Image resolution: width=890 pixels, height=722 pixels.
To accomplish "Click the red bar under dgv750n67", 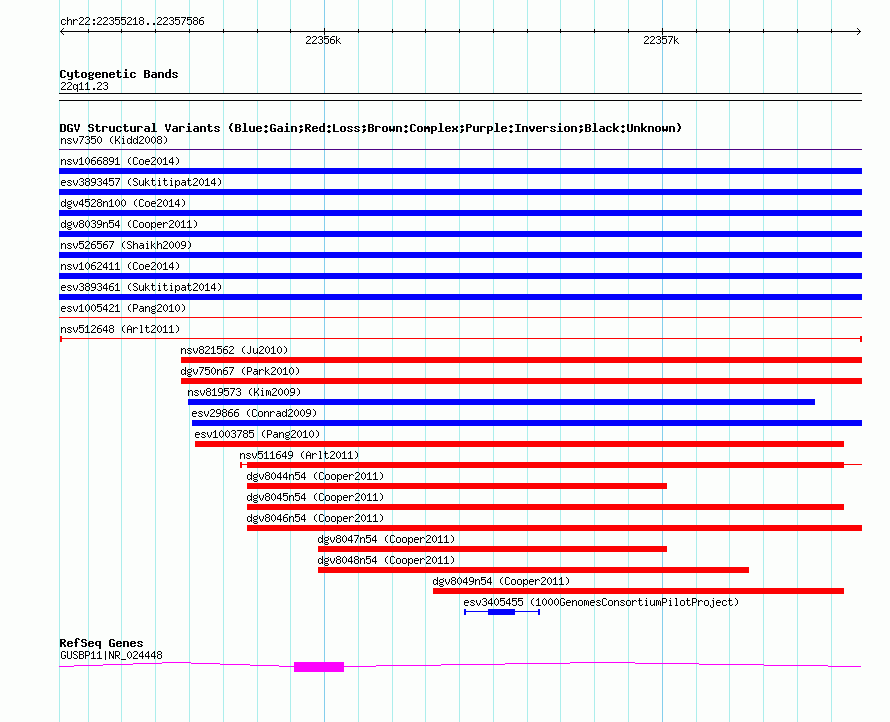I will 521,381.
